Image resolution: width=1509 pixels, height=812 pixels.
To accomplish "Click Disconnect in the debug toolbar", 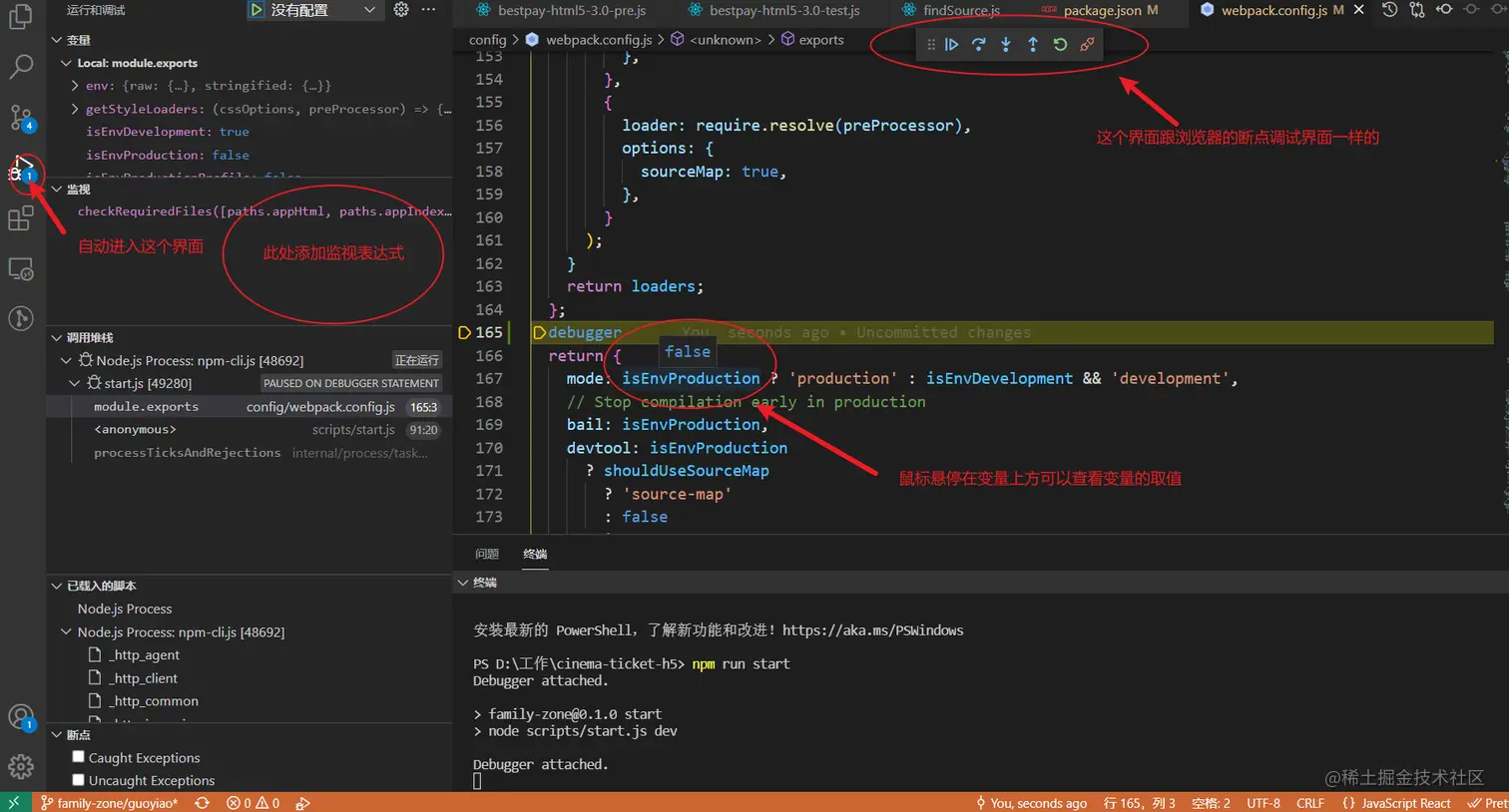I will click(x=1087, y=44).
